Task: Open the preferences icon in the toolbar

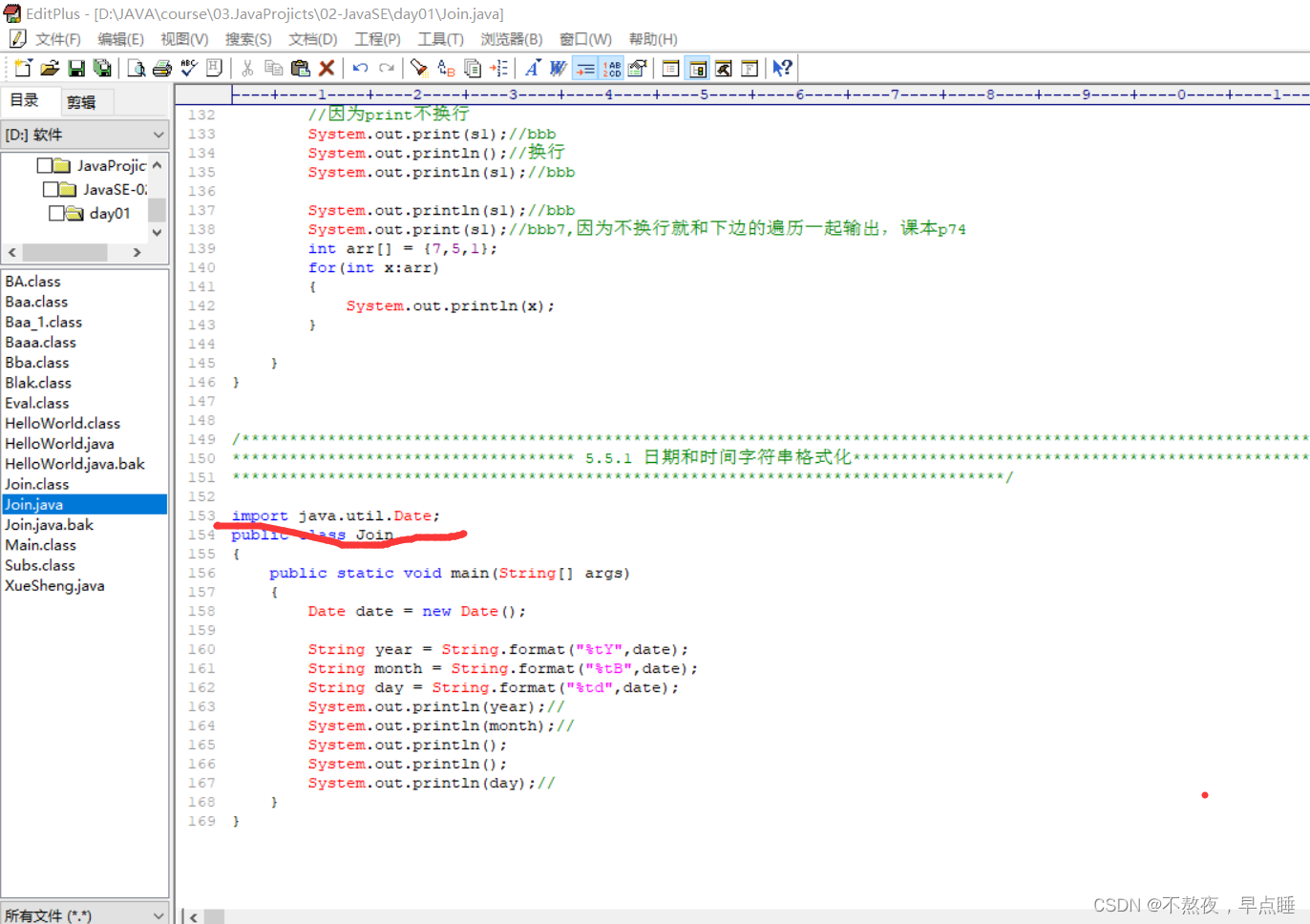Action: [638, 68]
